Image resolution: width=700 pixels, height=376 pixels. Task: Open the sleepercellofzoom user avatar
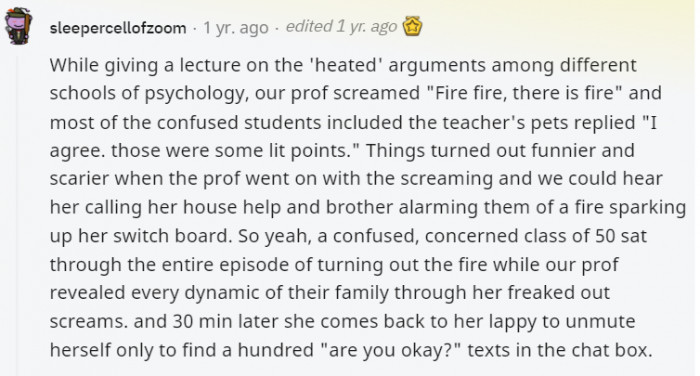(x=19, y=26)
